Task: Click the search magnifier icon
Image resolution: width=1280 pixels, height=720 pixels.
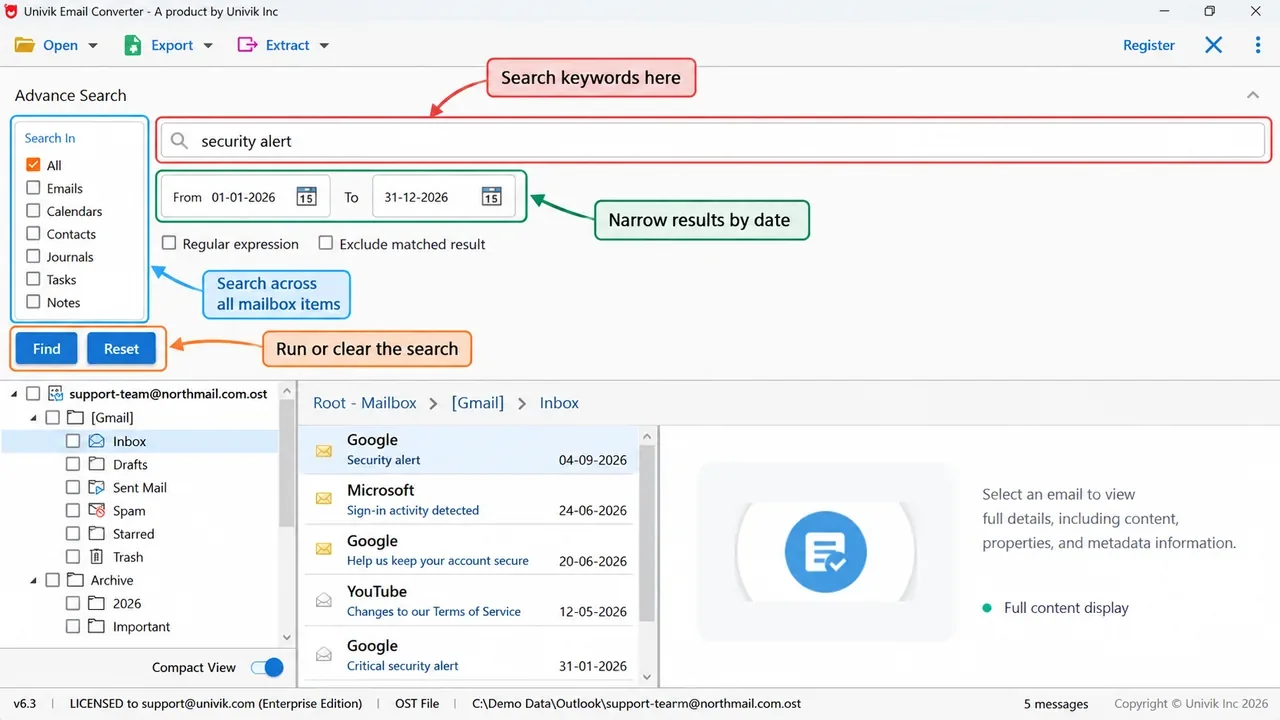Action: pos(179,141)
